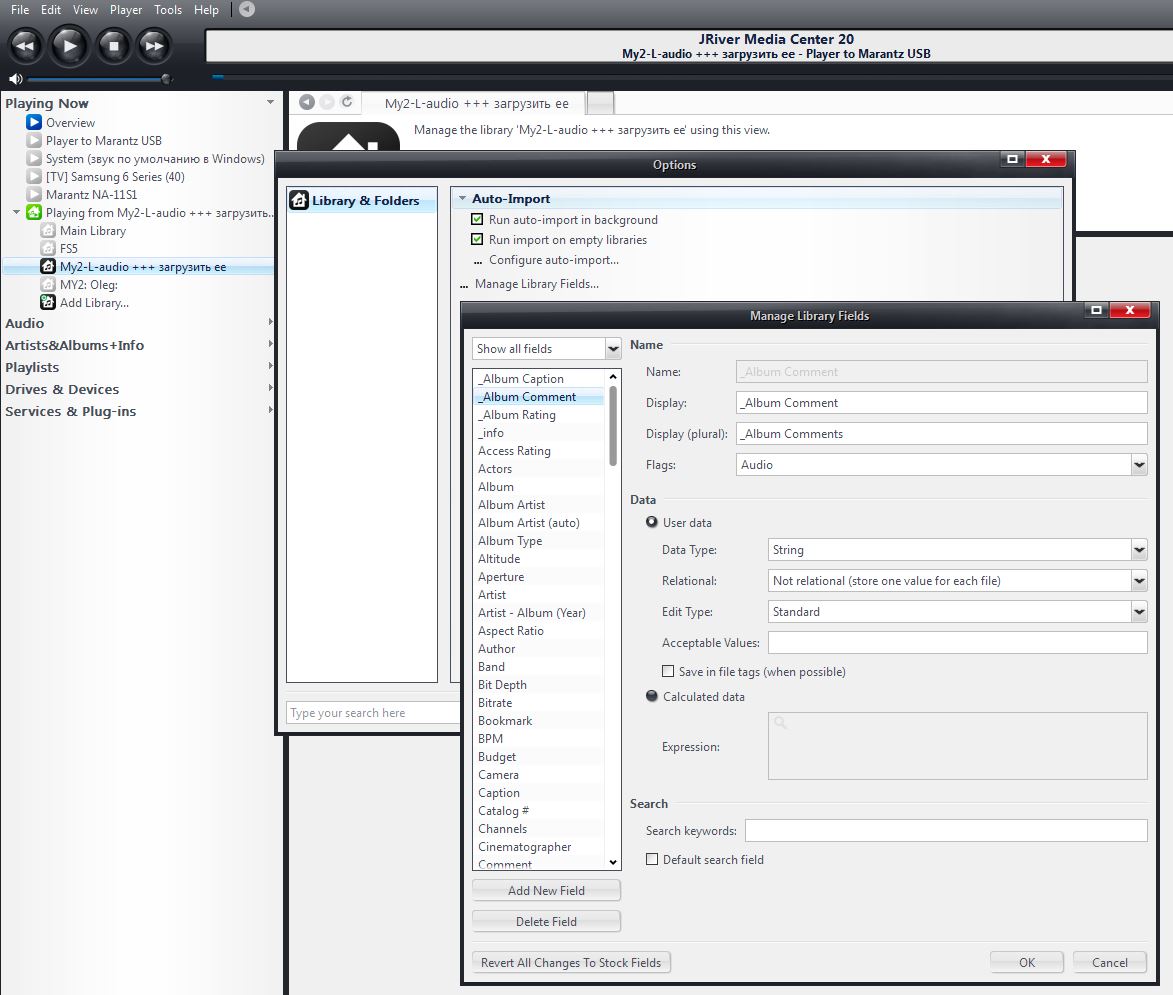Image resolution: width=1173 pixels, height=995 pixels.
Task: Click the [TV] Samsung 6 Series zone icon
Action: 34,177
